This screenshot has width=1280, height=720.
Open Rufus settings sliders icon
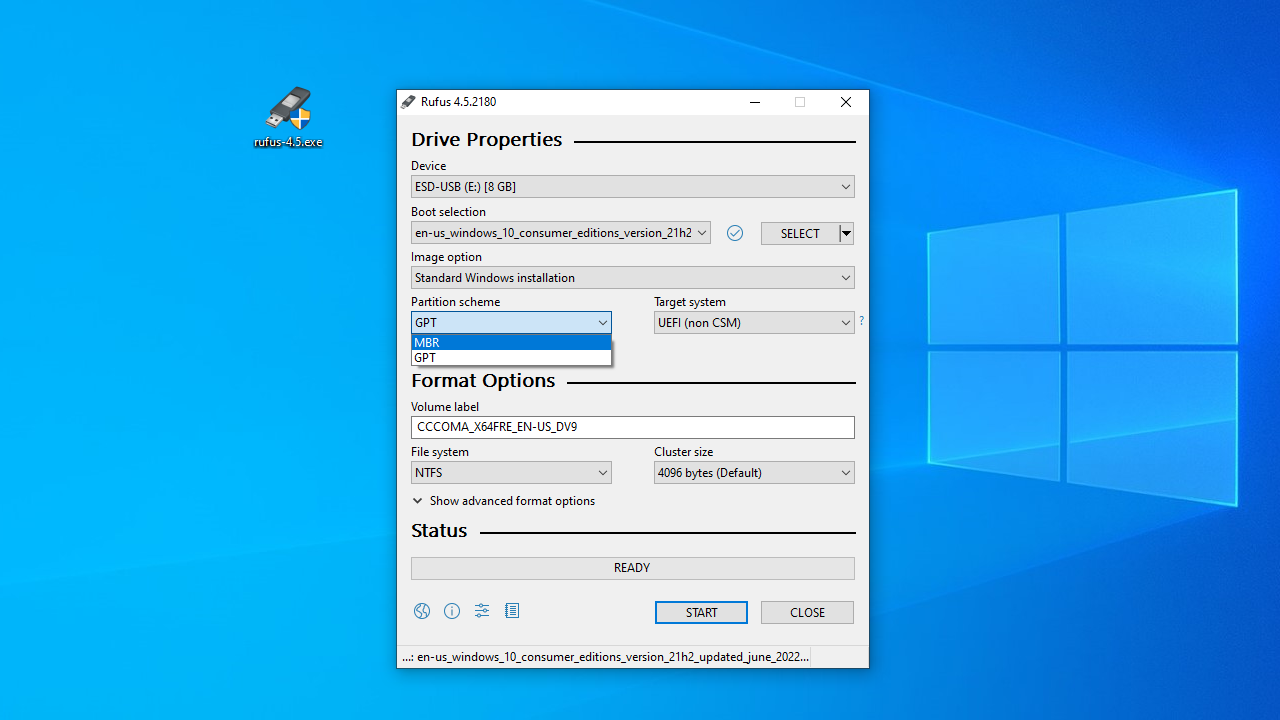(482, 611)
